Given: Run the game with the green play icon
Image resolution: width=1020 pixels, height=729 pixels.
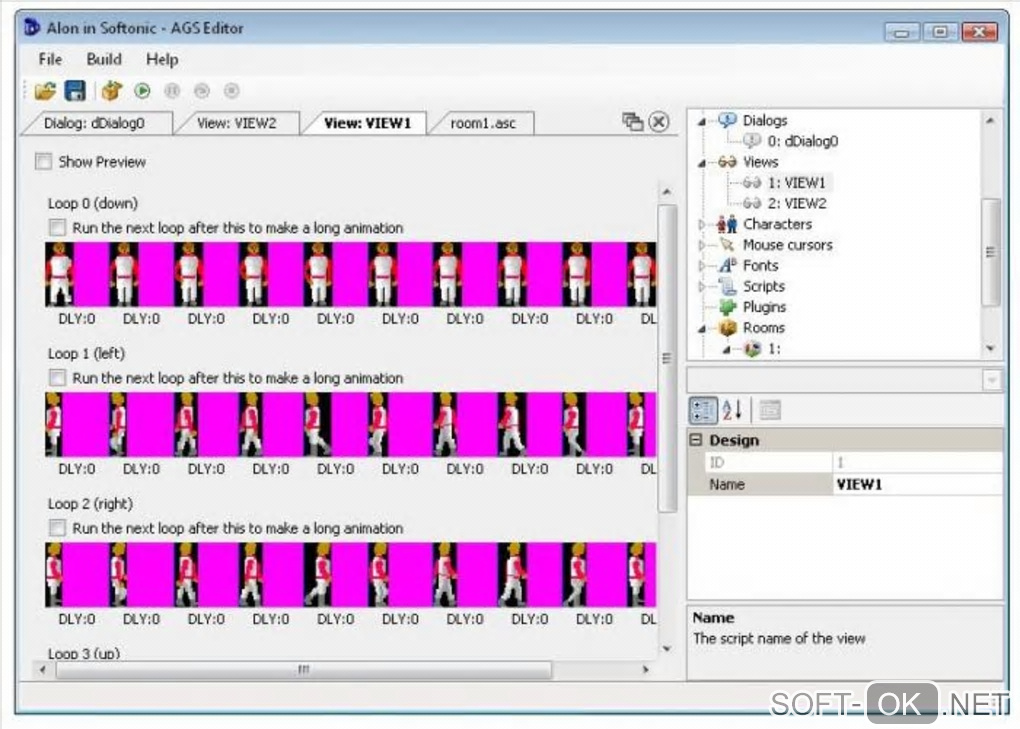Looking at the screenshot, I should [x=142, y=90].
